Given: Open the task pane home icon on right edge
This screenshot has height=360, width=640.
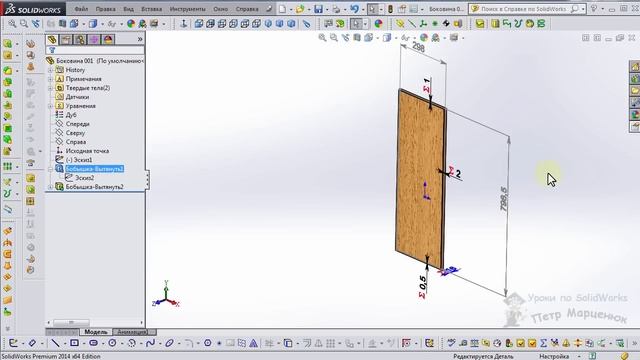Looking at the screenshot, I should [x=635, y=67].
